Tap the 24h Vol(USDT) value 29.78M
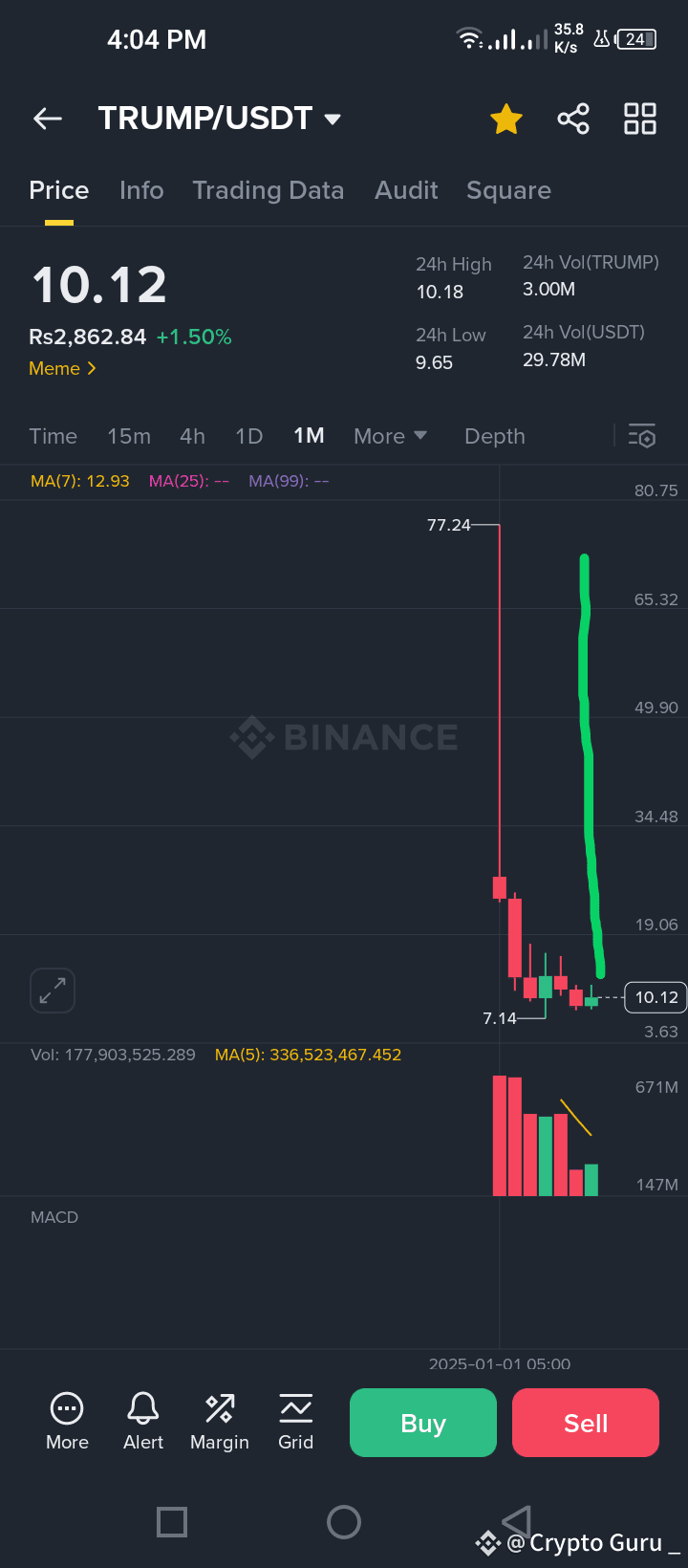The height and width of the screenshot is (1568, 688). [554, 359]
